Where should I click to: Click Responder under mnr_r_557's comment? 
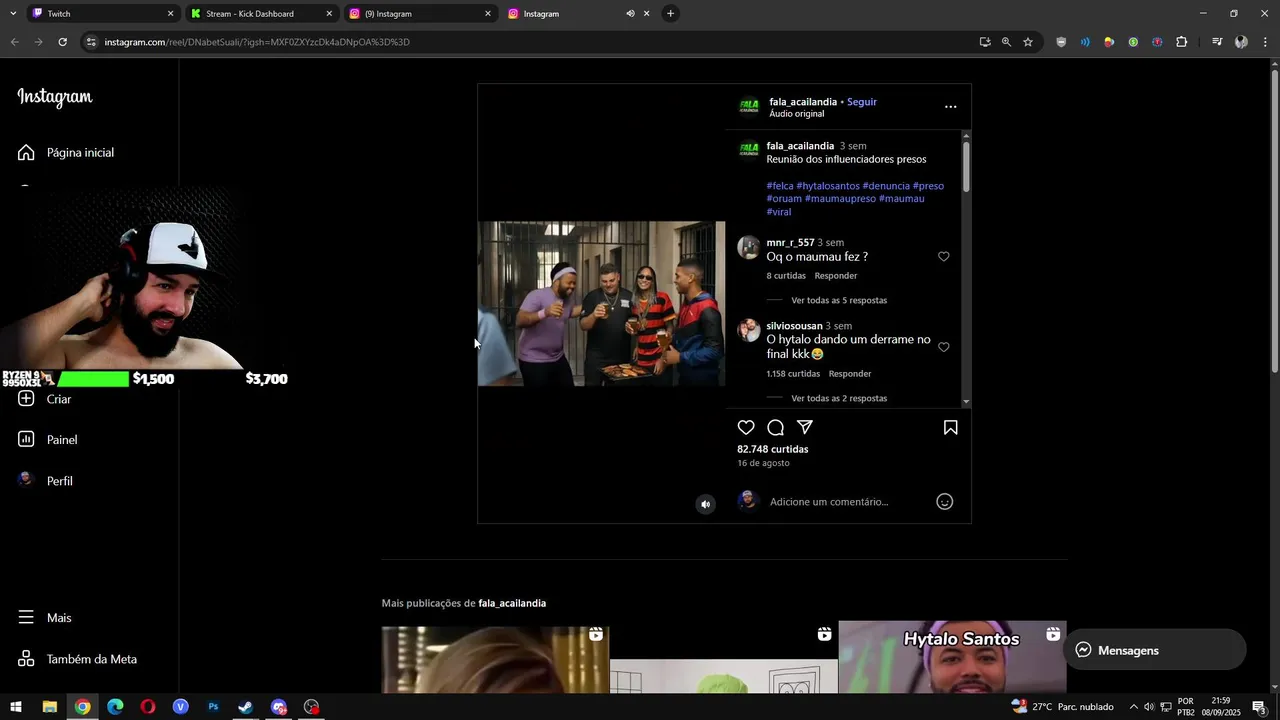tap(836, 276)
